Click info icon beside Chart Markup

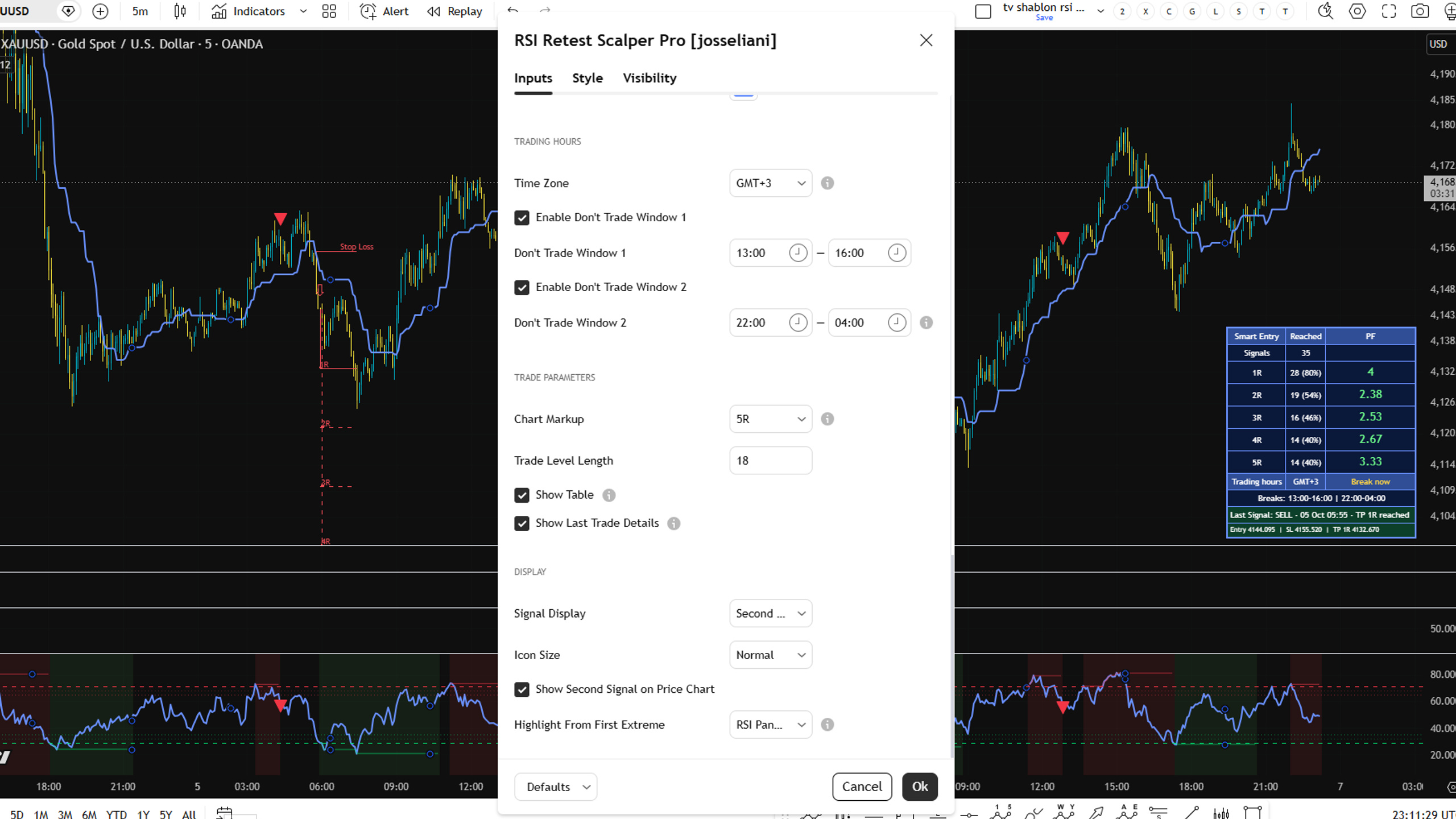828,419
